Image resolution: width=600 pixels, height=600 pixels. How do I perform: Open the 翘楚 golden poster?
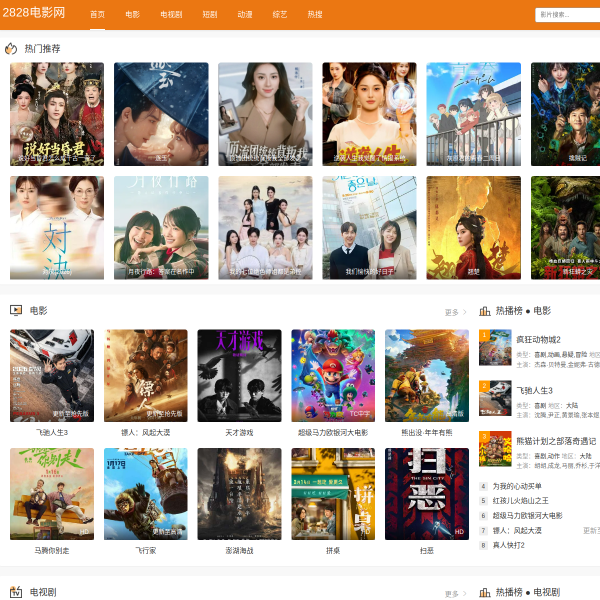tap(474, 228)
